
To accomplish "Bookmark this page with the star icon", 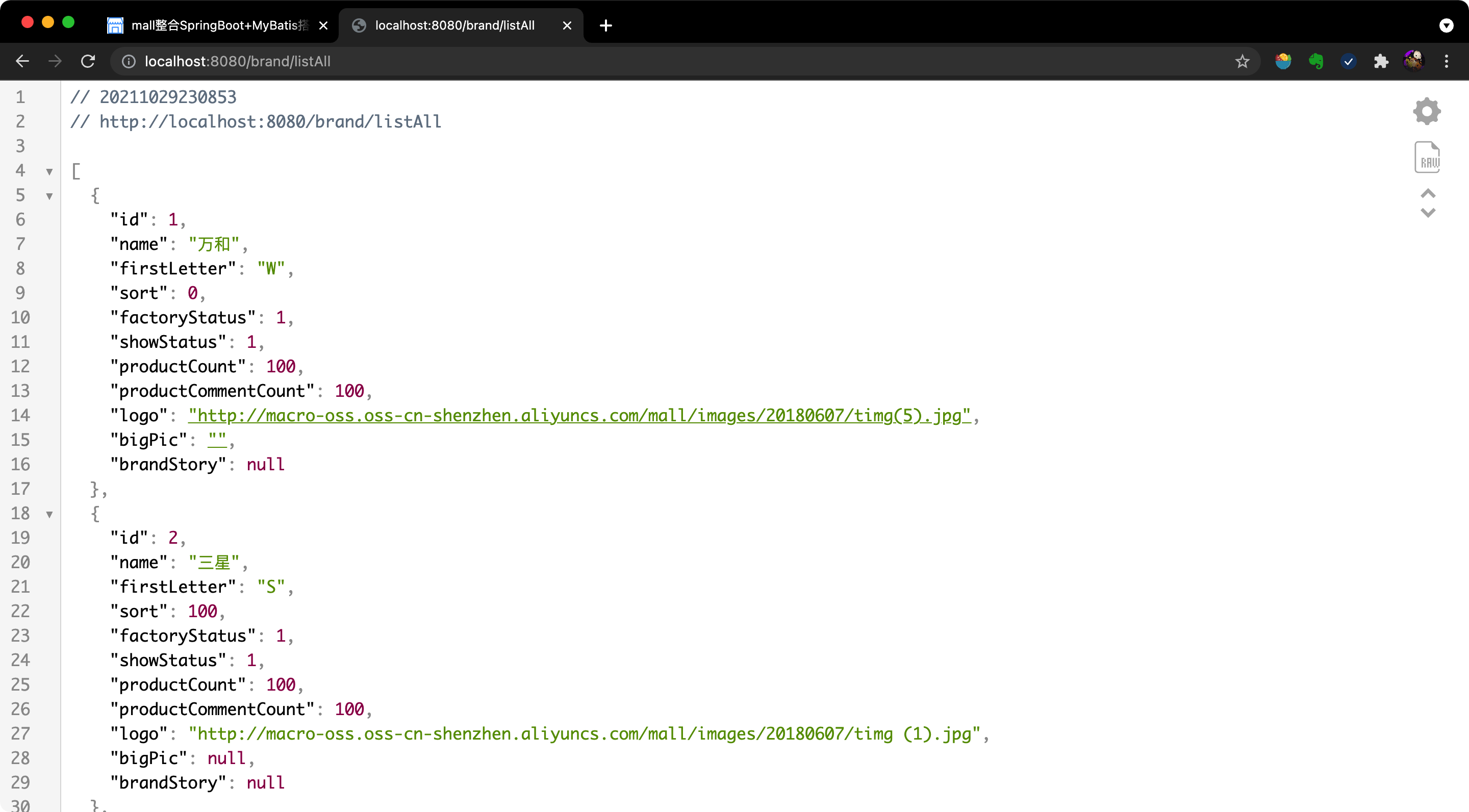I will tap(1242, 61).
